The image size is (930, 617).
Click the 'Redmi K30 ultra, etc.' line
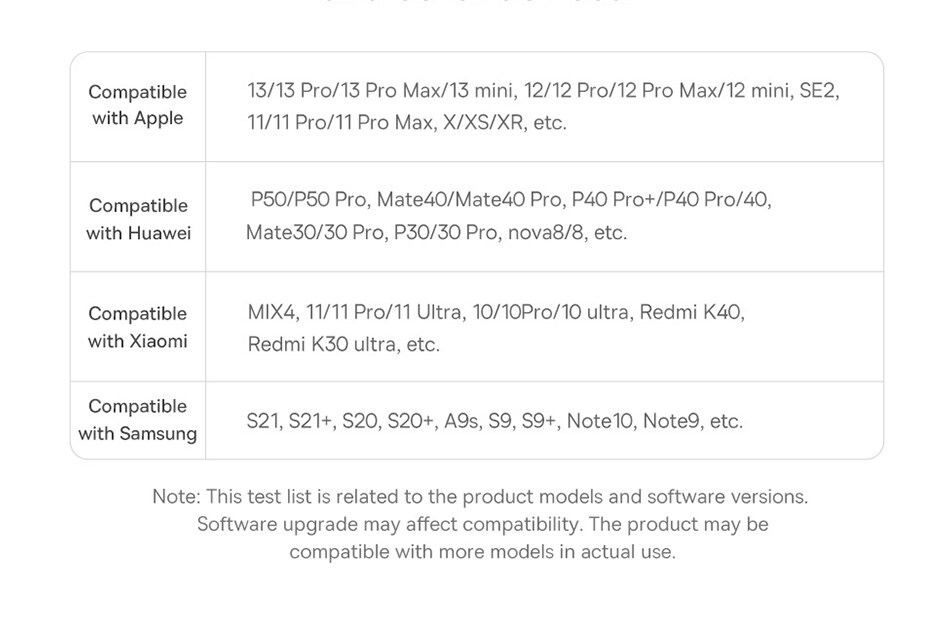(x=344, y=345)
